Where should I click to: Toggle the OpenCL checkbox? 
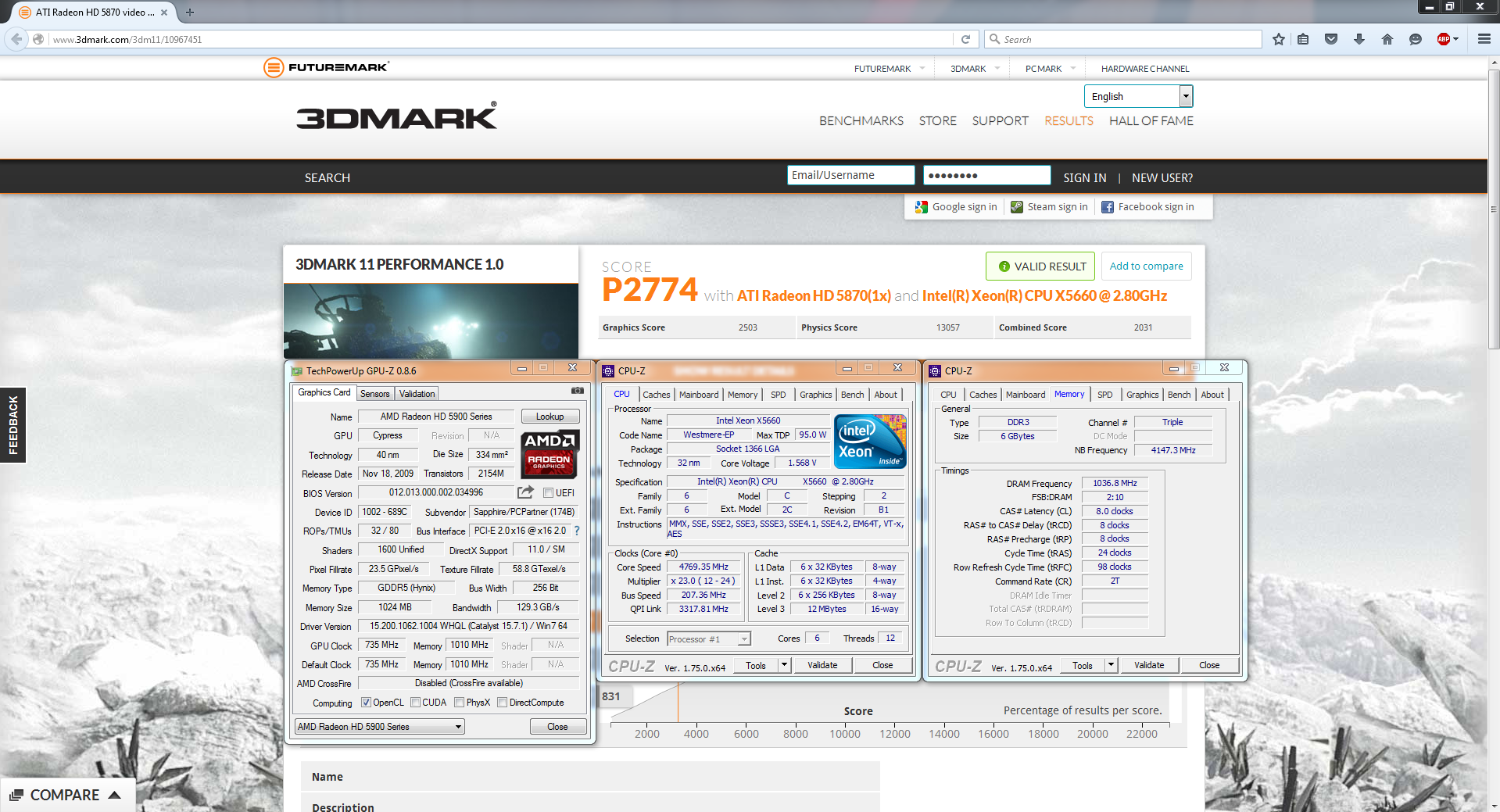[366, 703]
